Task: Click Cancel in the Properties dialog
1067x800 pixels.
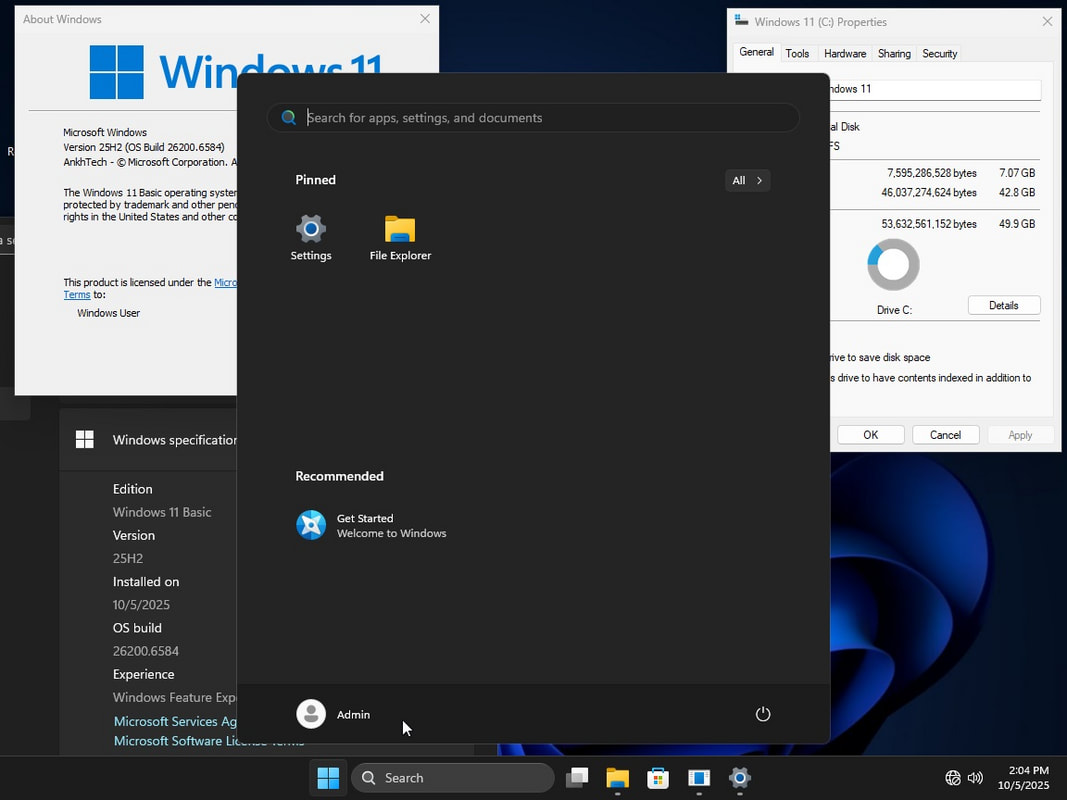Action: click(945, 435)
